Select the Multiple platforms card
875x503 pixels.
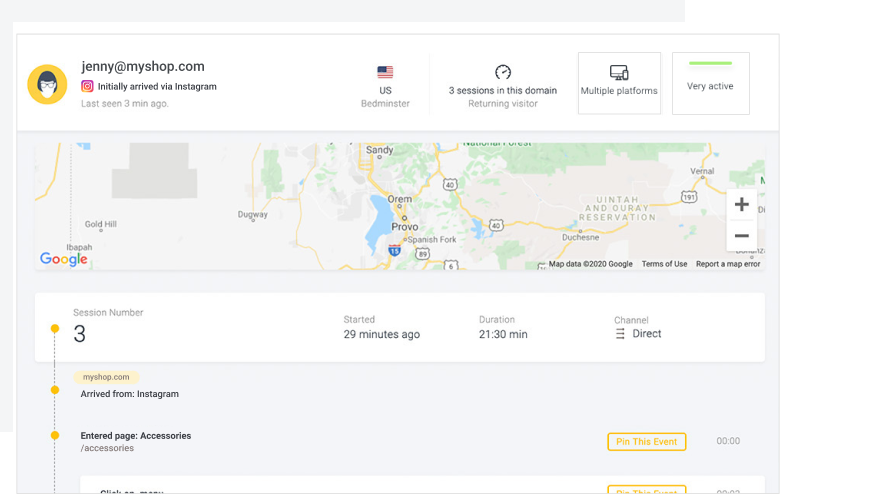pyautogui.click(x=619, y=83)
